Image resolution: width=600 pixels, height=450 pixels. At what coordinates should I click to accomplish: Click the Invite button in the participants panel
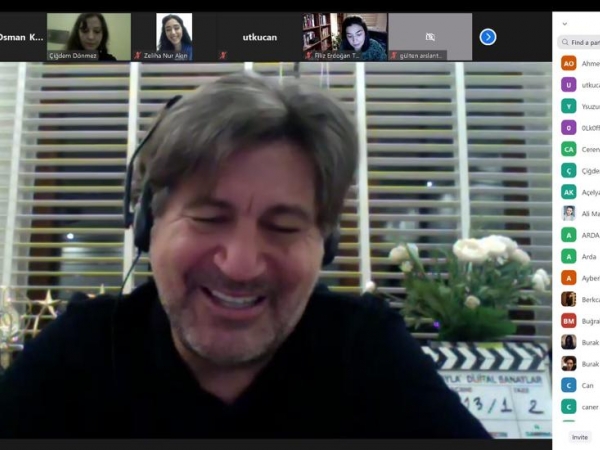pyautogui.click(x=579, y=437)
